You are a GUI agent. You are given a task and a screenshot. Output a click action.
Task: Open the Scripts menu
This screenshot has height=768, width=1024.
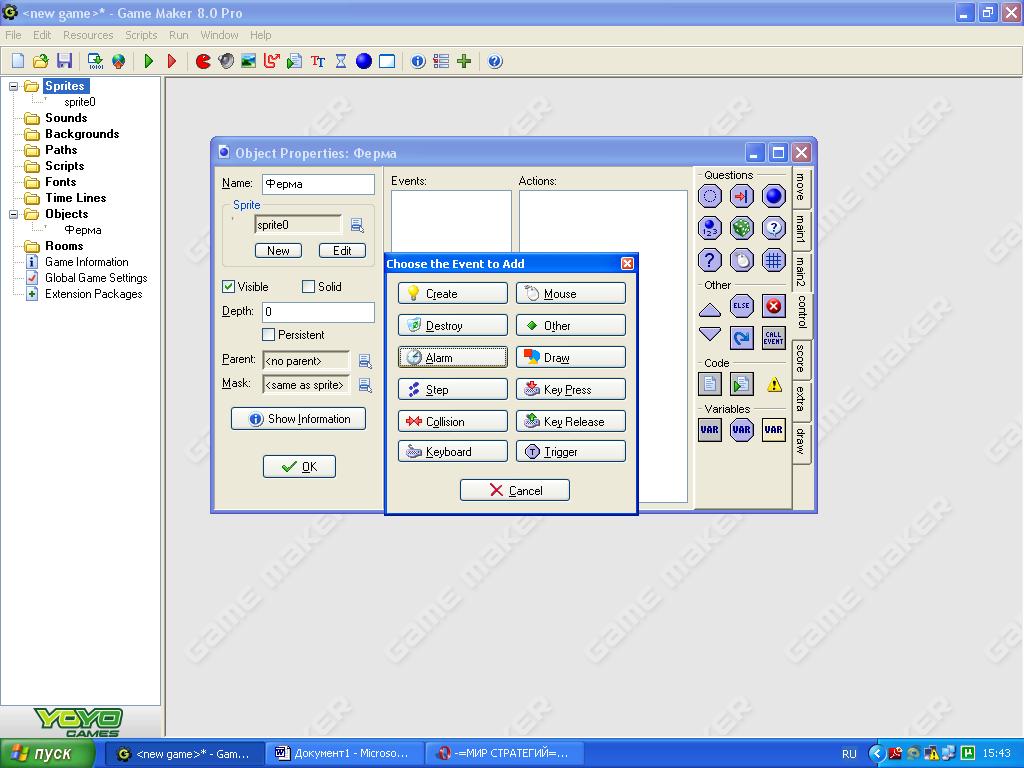[141, 35]
